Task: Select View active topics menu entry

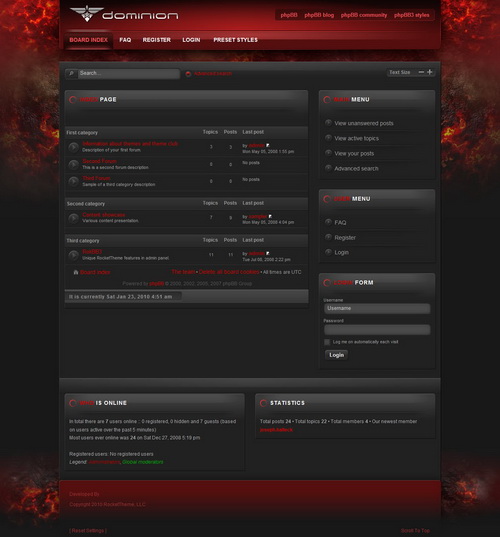Action: [x=357, y=138]
